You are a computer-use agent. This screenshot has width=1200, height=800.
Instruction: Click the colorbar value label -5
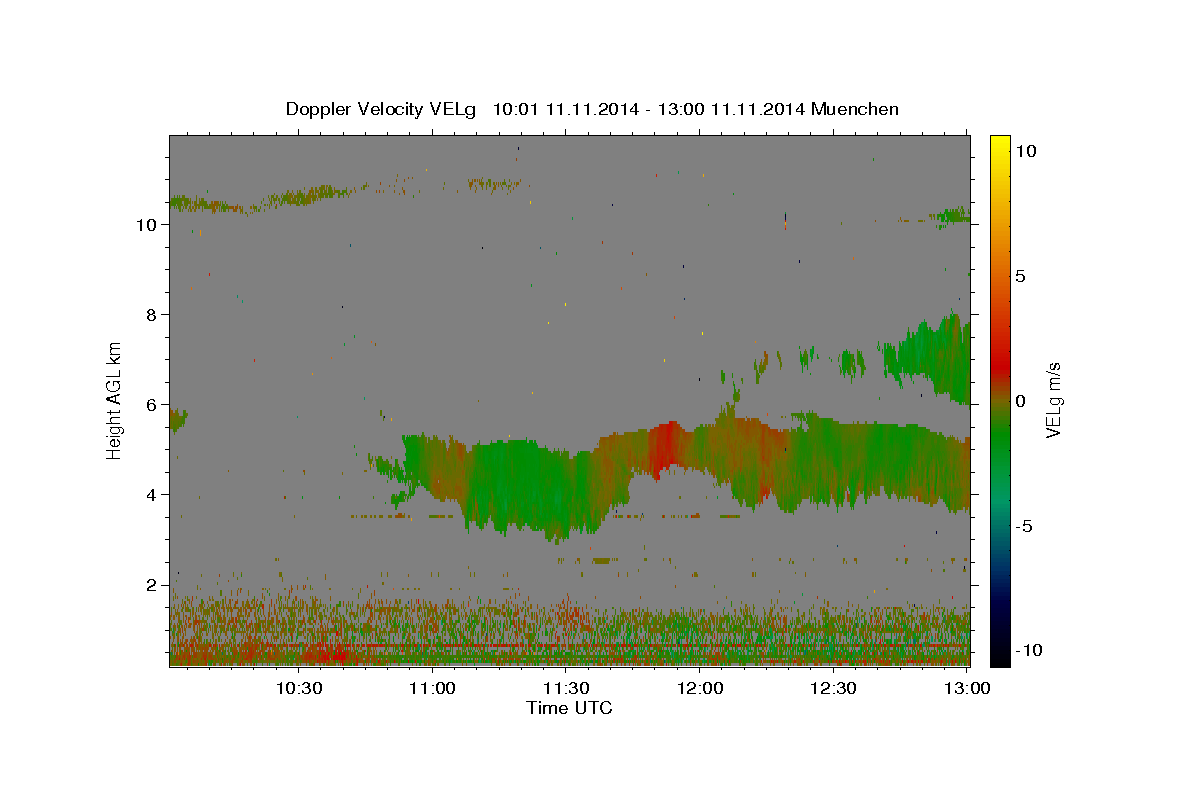pyautogui.click(x=1023, y=526)
